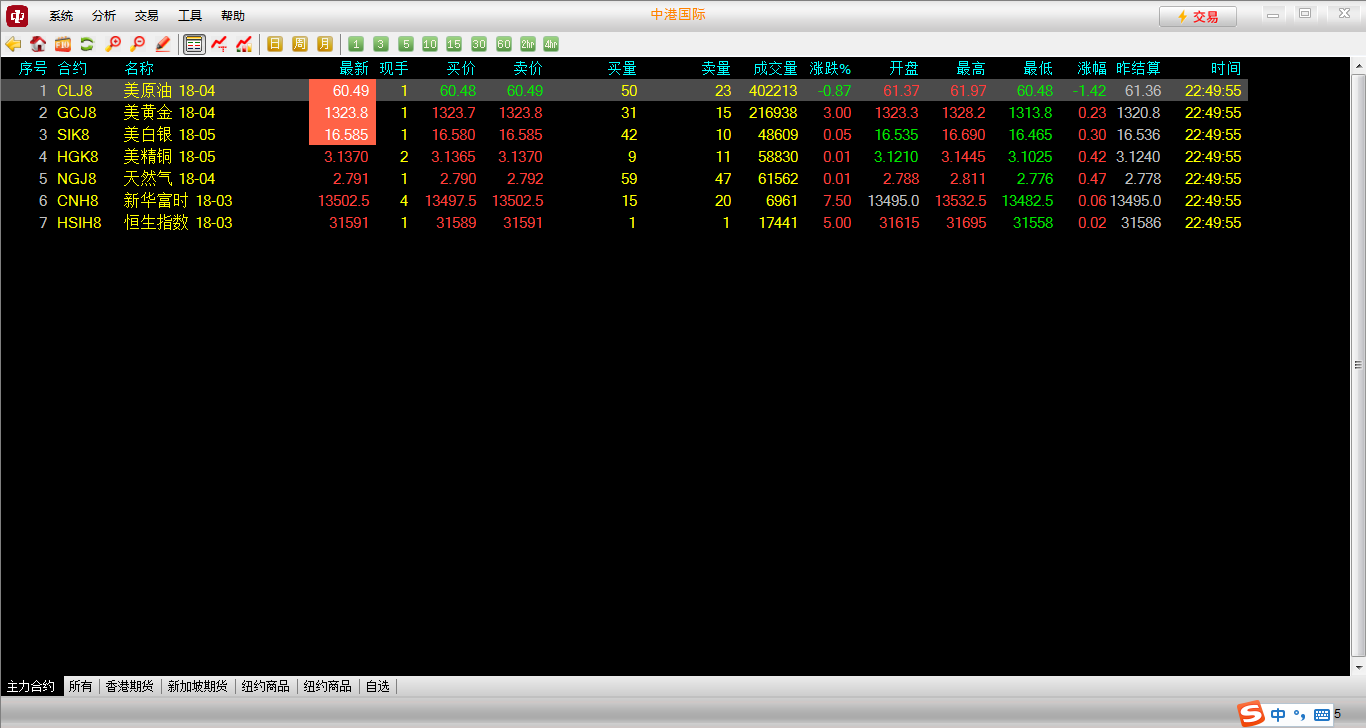Sort by the 涨幅 column header
This screenshot has width=1366, height=728.
(1092, 68)
